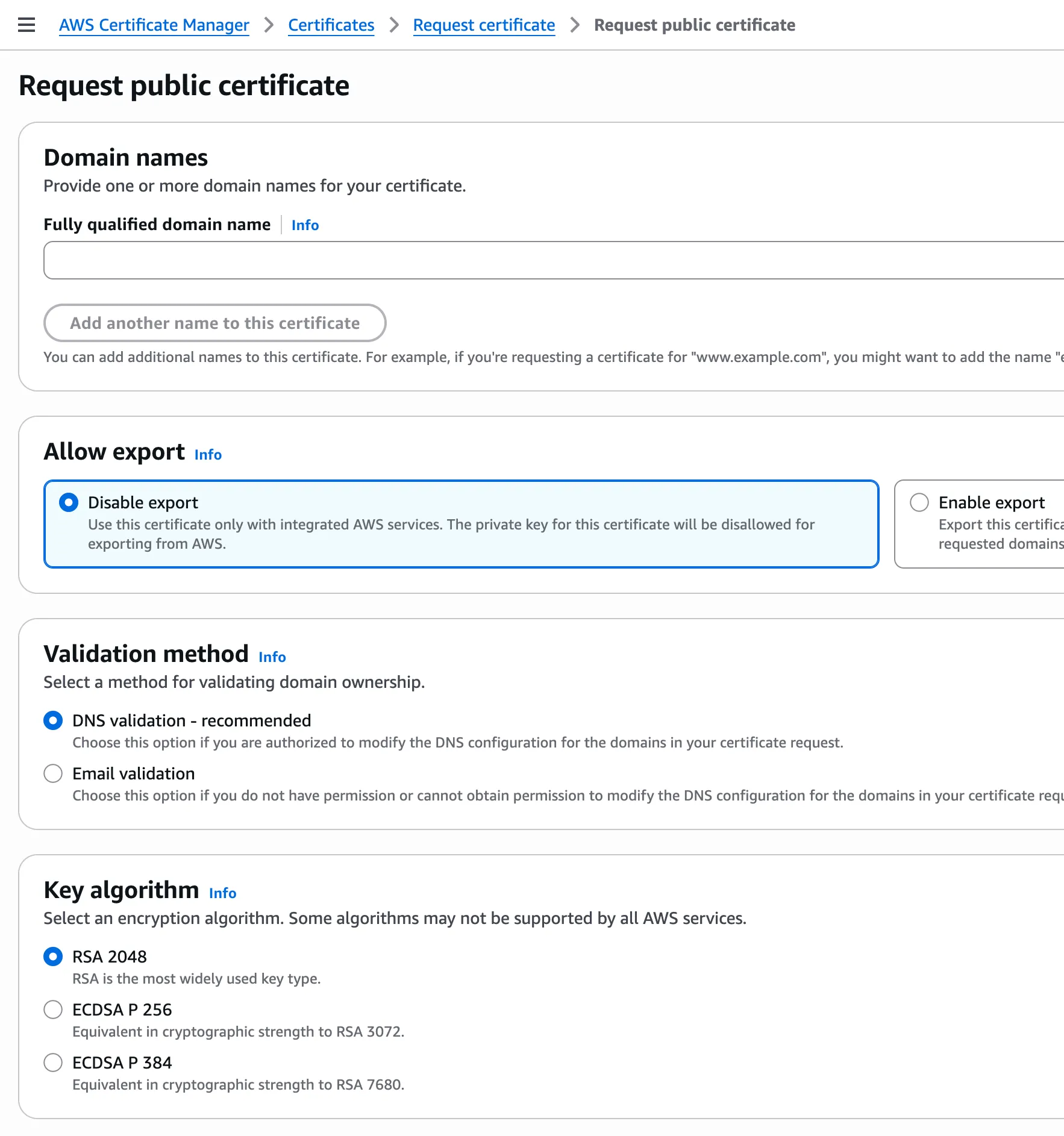Choose the RSA 2048 key algorithm
This screenshot has height=1136, width=1064.
pos(52,956)
